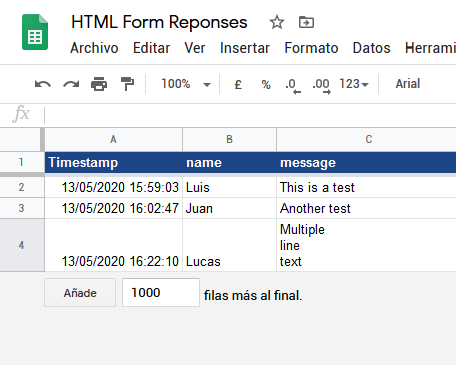
Task: Select cell with 13/05/2020 16:02:47
Action: pyautogui.click(x=114, y=208)
